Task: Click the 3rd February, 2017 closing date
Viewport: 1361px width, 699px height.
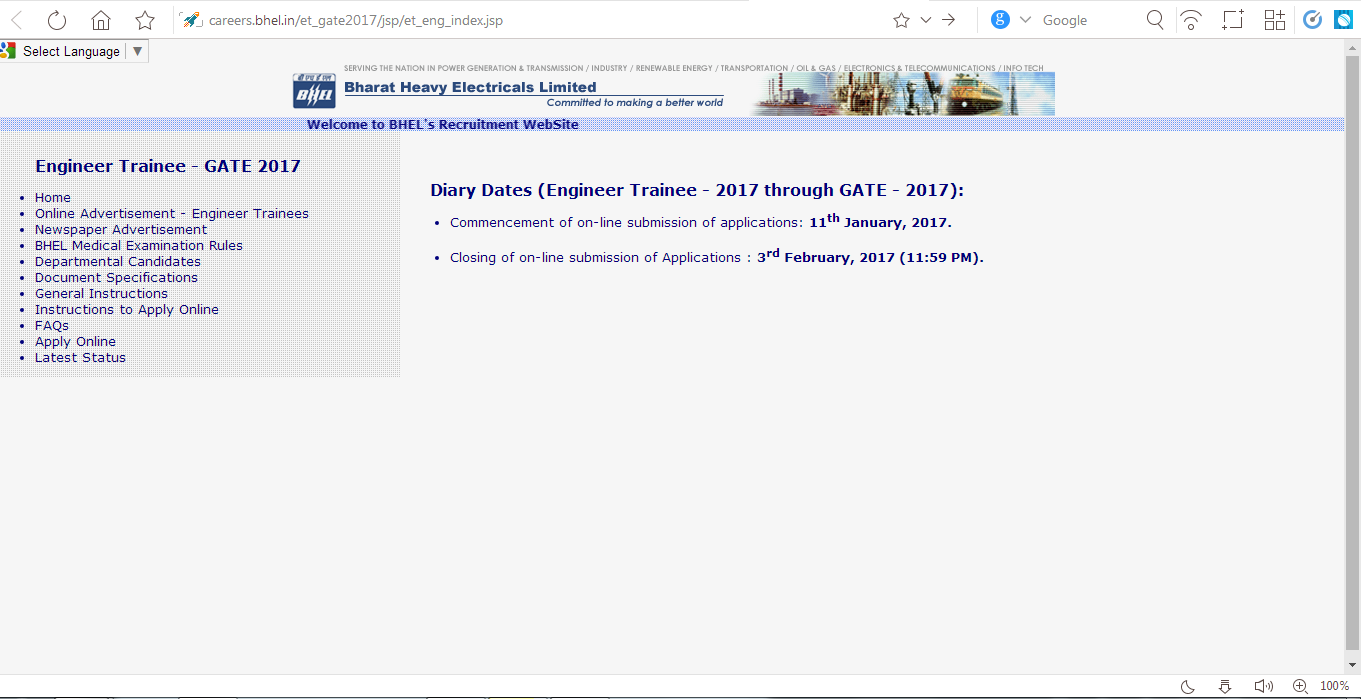Action: click(870, 257)
